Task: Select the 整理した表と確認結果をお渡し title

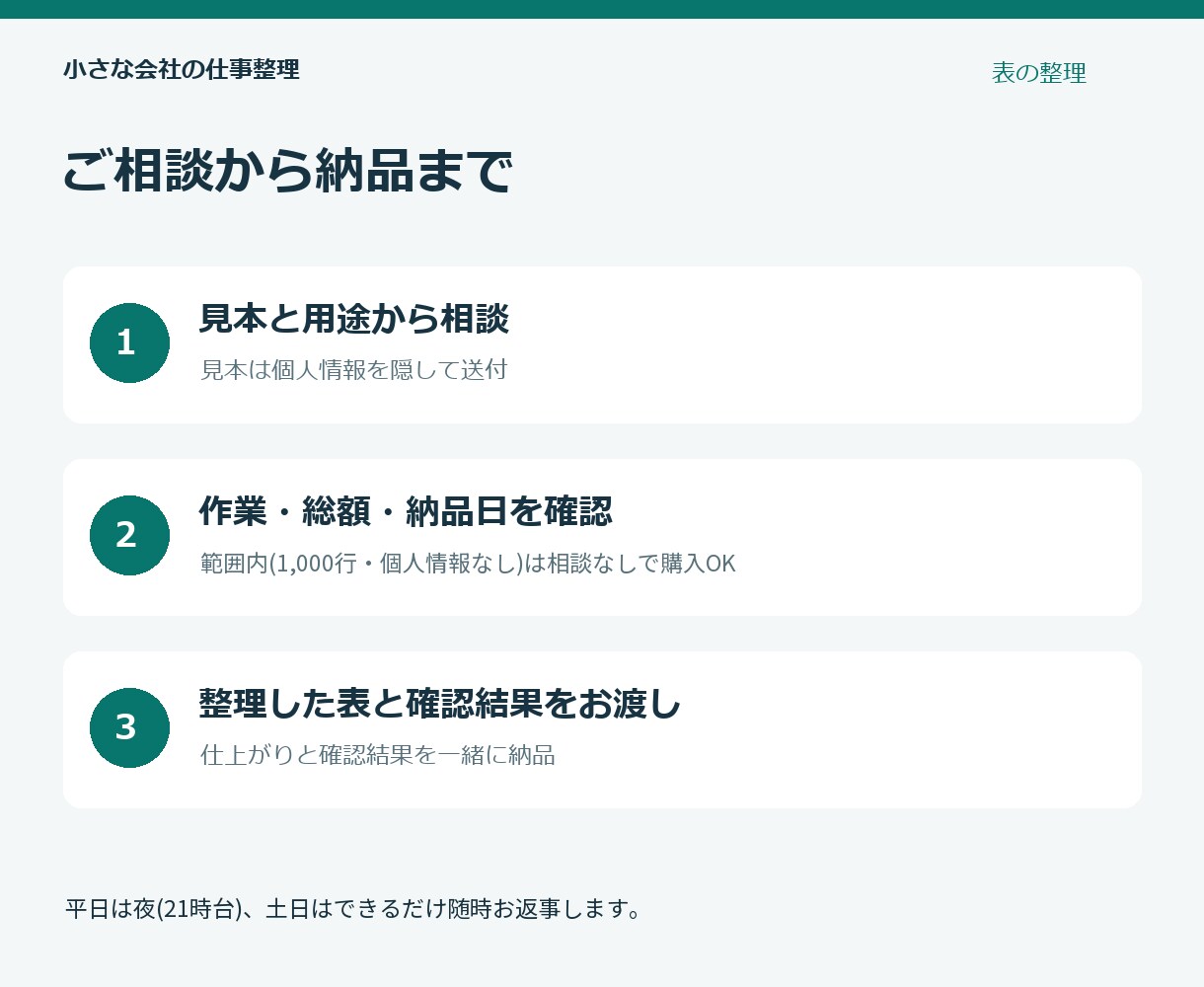Action: [x=440, y=704]
